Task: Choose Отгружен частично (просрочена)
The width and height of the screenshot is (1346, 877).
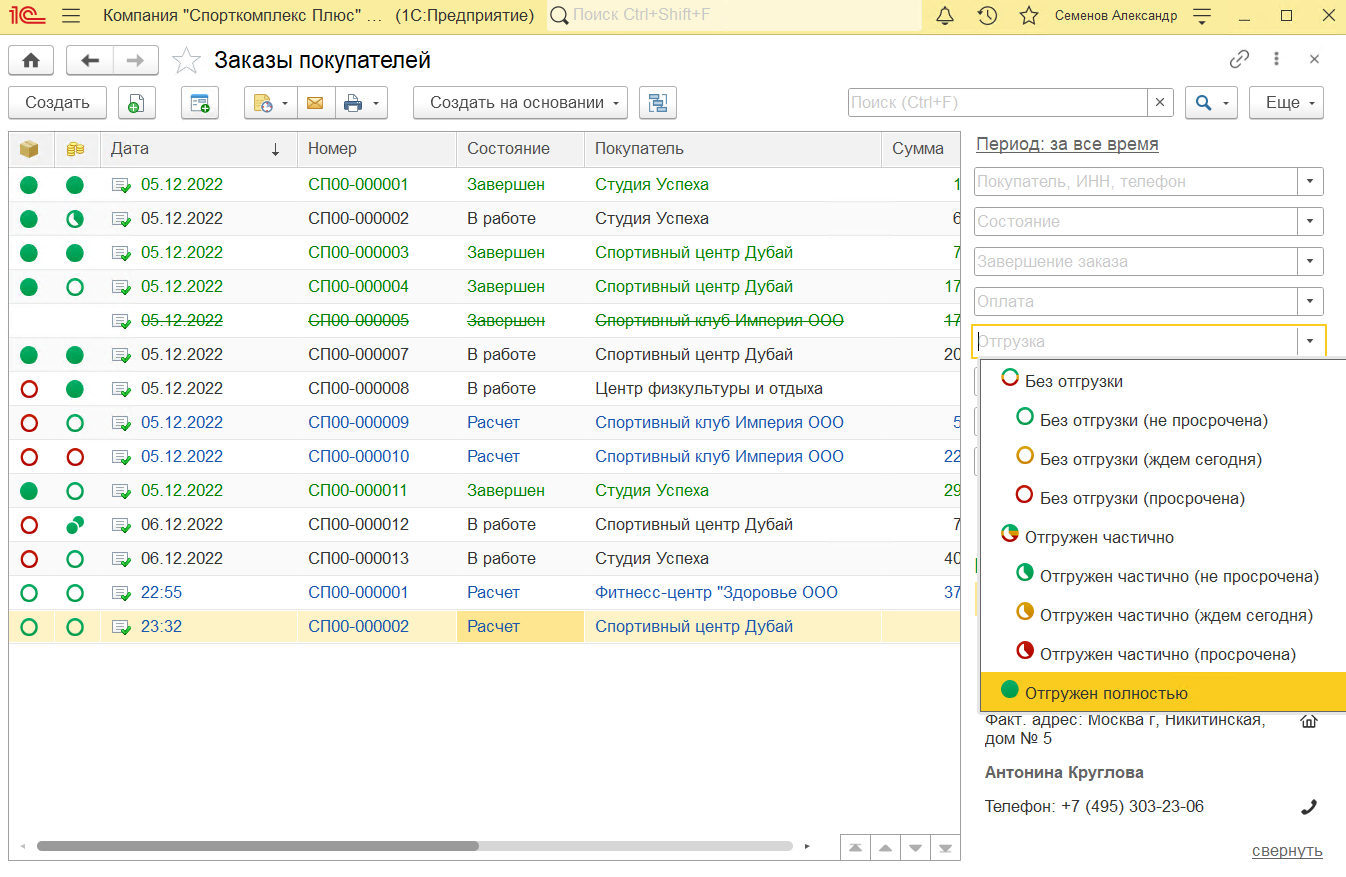Action: [x=1163, y=654]
